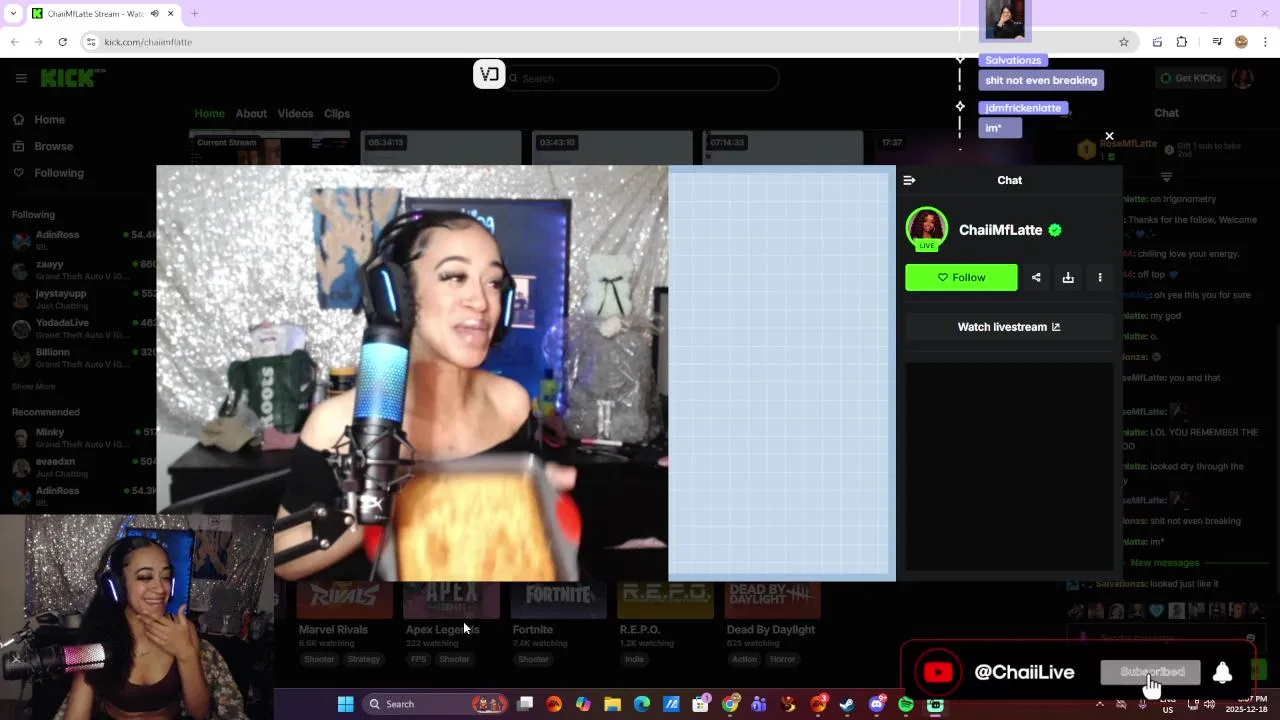Open Discord from the taskbar
This screenshot has height=720, width=1280.
877,704
